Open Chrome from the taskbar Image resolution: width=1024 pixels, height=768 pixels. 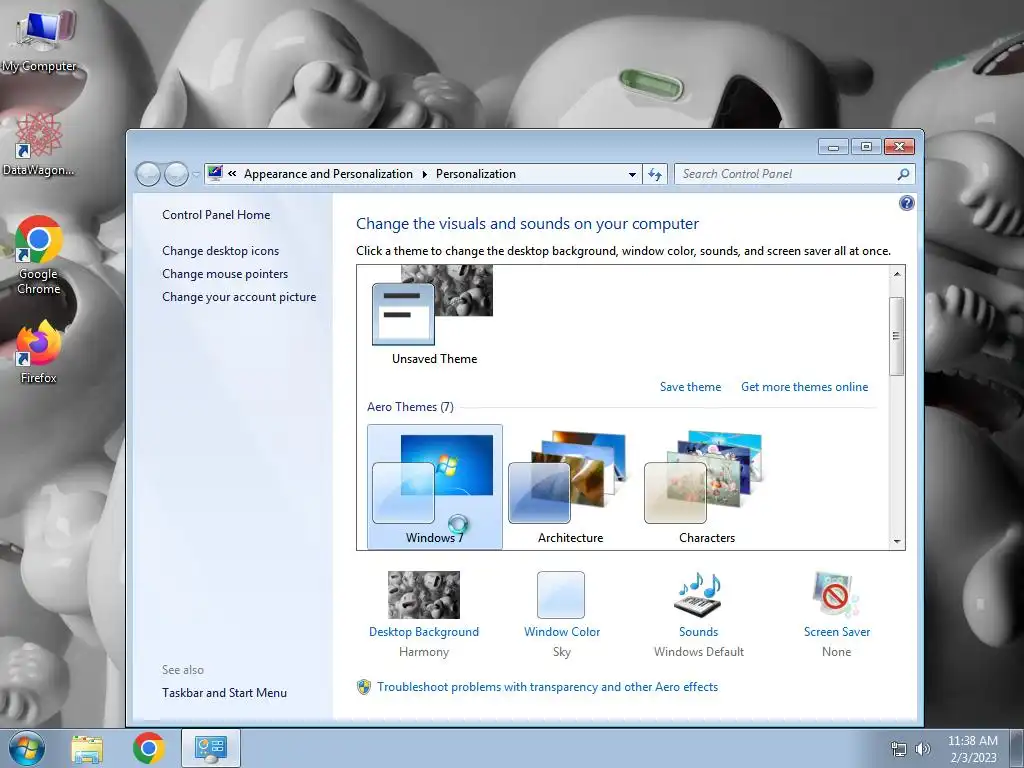(149, 748)
